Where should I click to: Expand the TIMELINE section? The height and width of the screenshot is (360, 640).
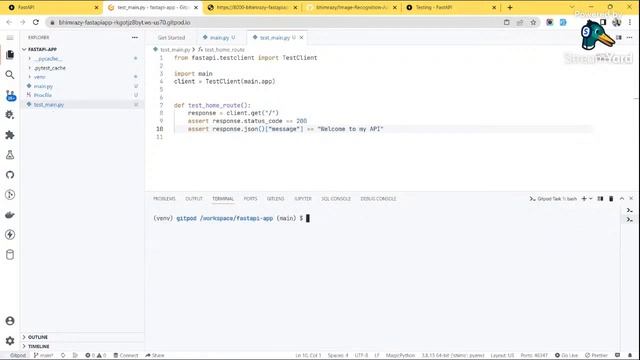click(x=38, y=347)
